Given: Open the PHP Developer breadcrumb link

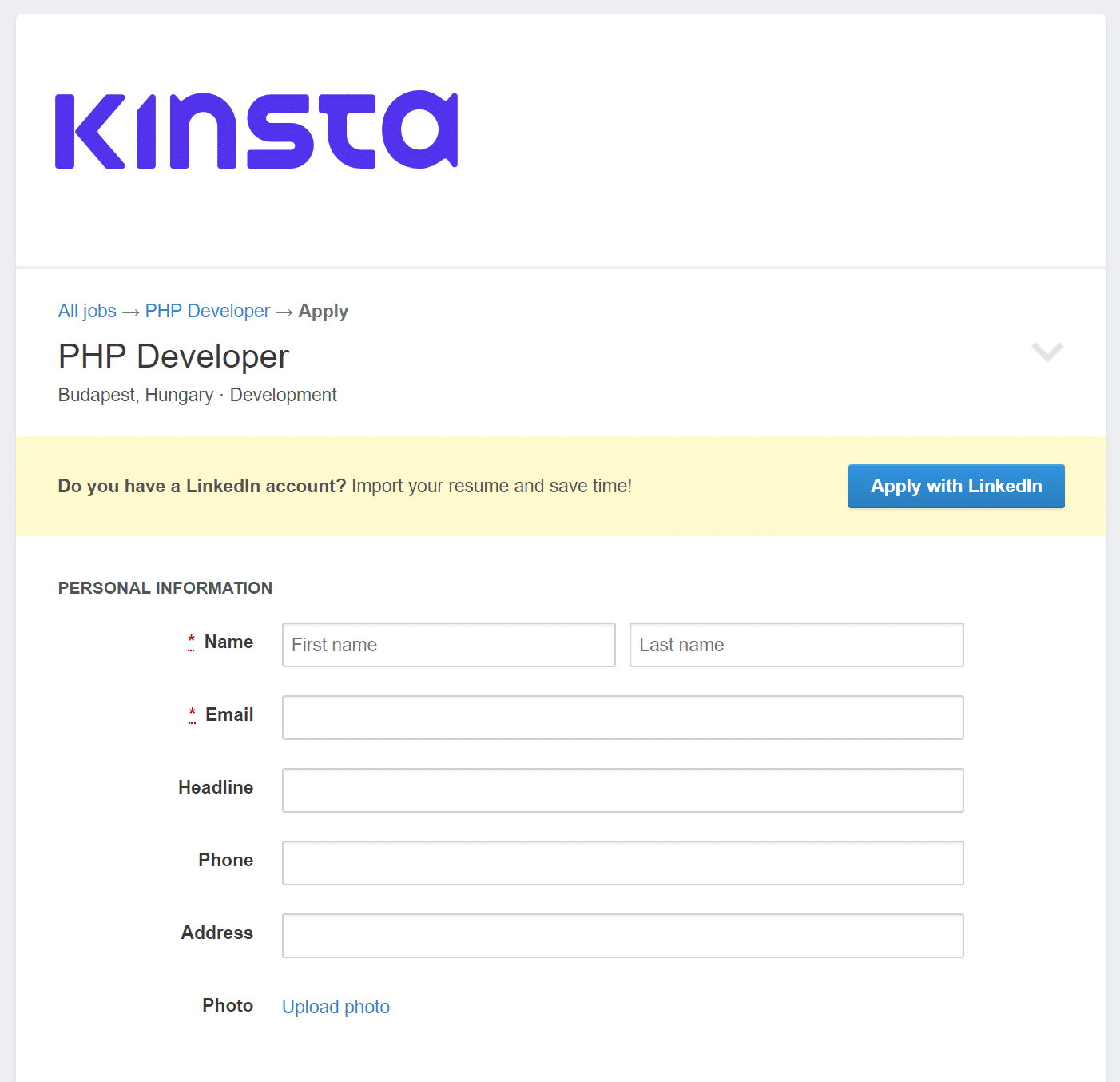Looking at the screenshot, I should point(207,311).
